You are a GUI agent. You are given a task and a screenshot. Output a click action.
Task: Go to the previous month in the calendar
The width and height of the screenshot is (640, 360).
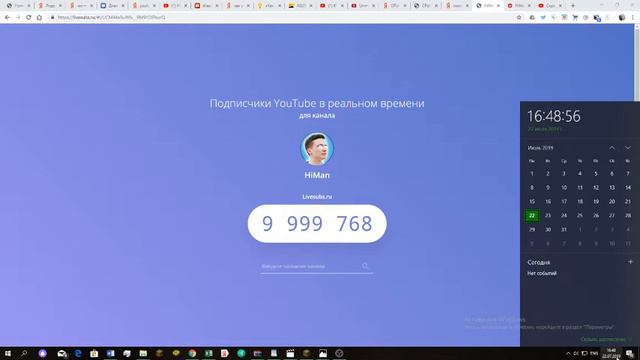(x=612, y=148)
